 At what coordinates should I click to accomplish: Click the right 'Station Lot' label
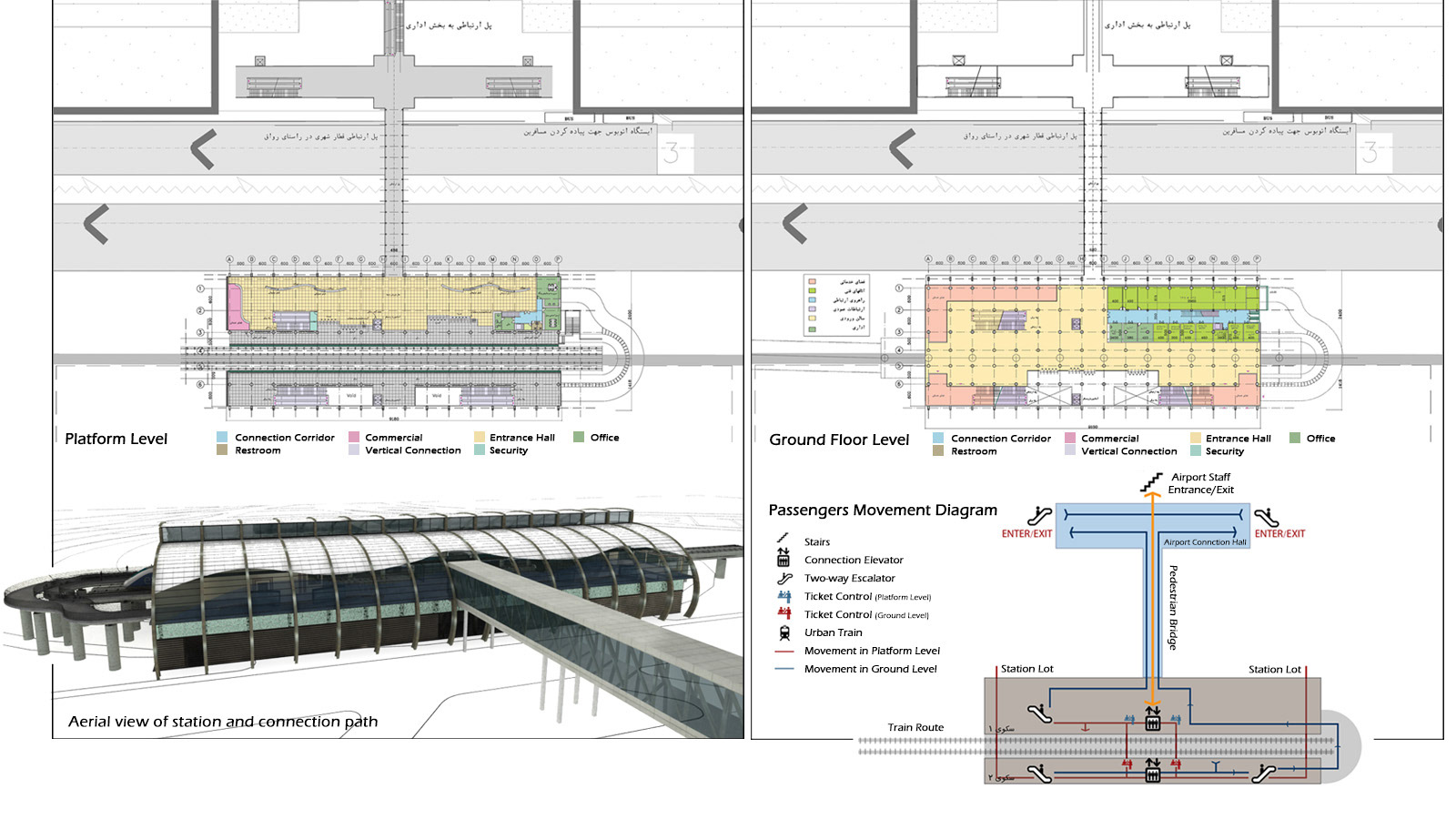pyautogui.click(x=1275, y=670)
